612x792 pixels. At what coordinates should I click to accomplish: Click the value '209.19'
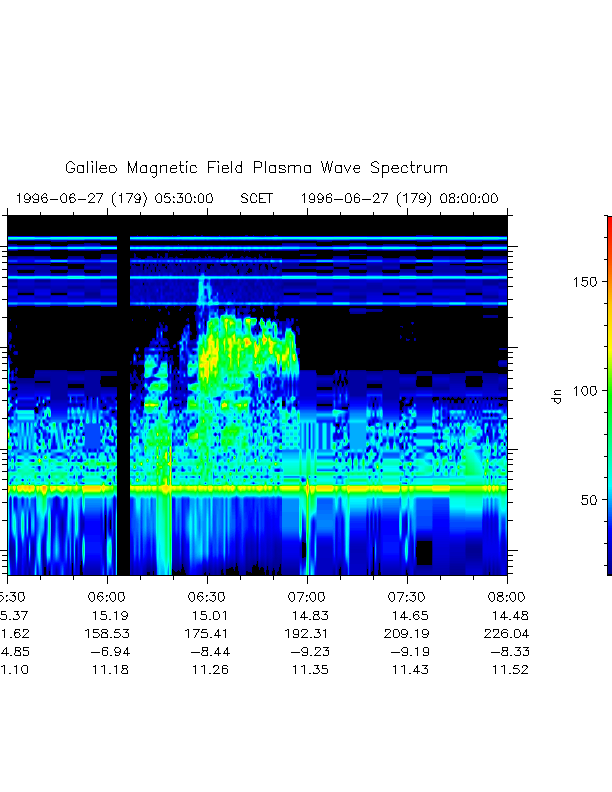[407, 633]
